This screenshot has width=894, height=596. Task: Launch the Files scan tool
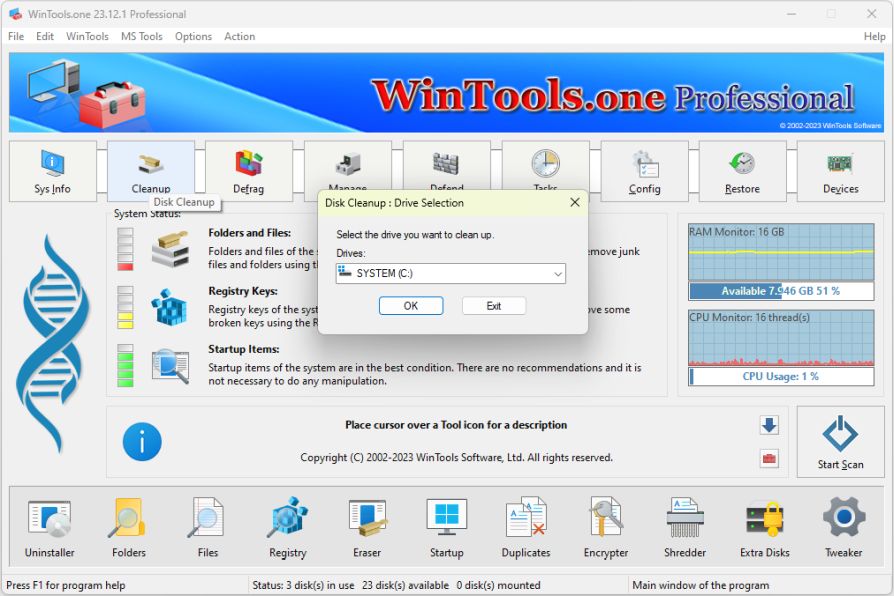coord(208,527)
